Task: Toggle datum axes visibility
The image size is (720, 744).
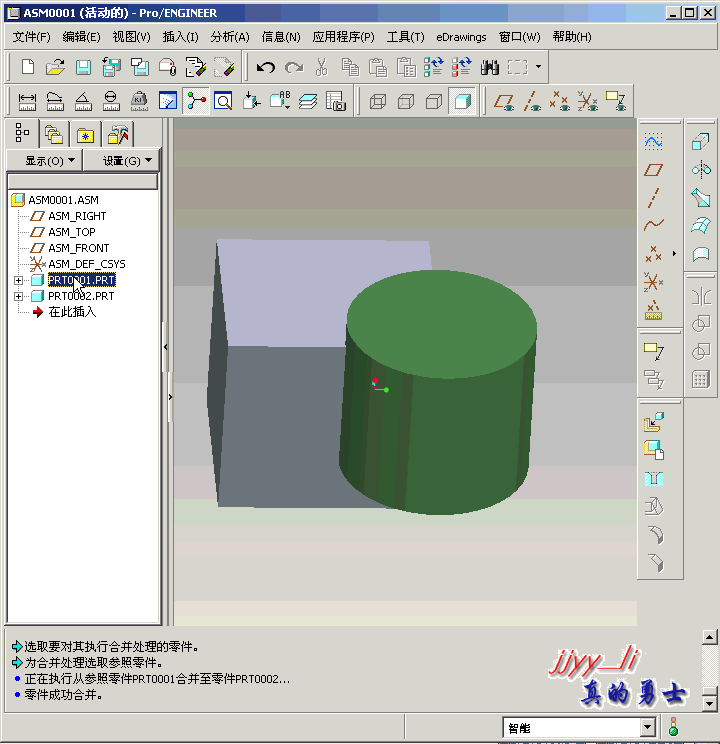Action: 532,101
